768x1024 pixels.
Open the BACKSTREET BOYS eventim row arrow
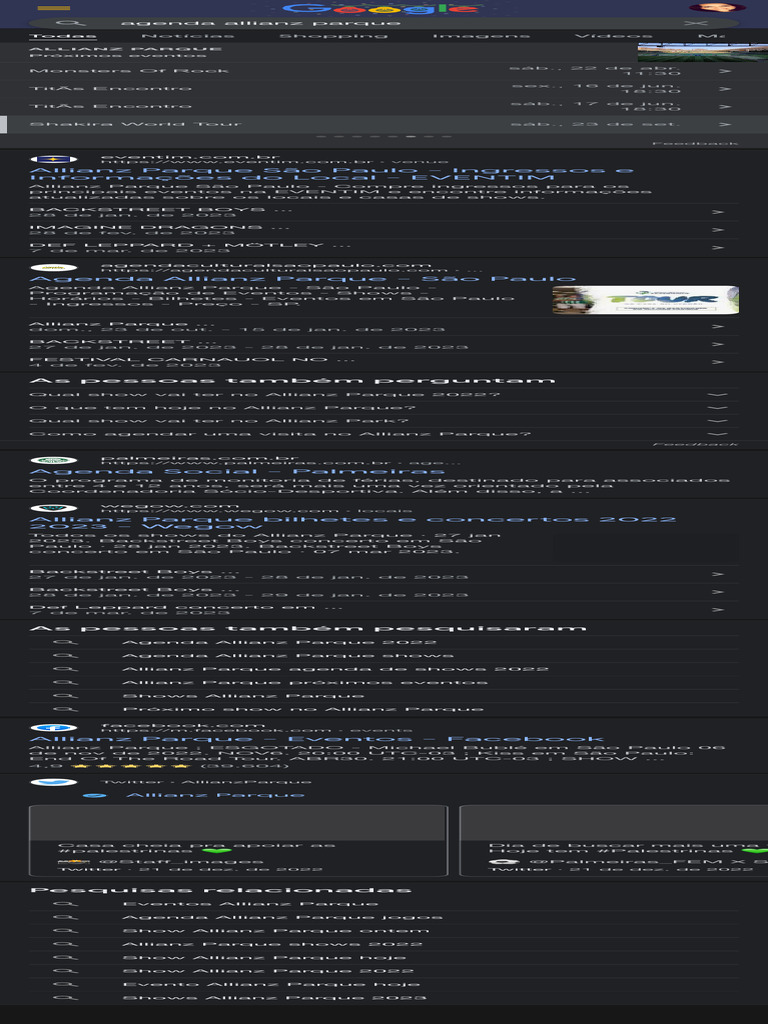(718, 212)
